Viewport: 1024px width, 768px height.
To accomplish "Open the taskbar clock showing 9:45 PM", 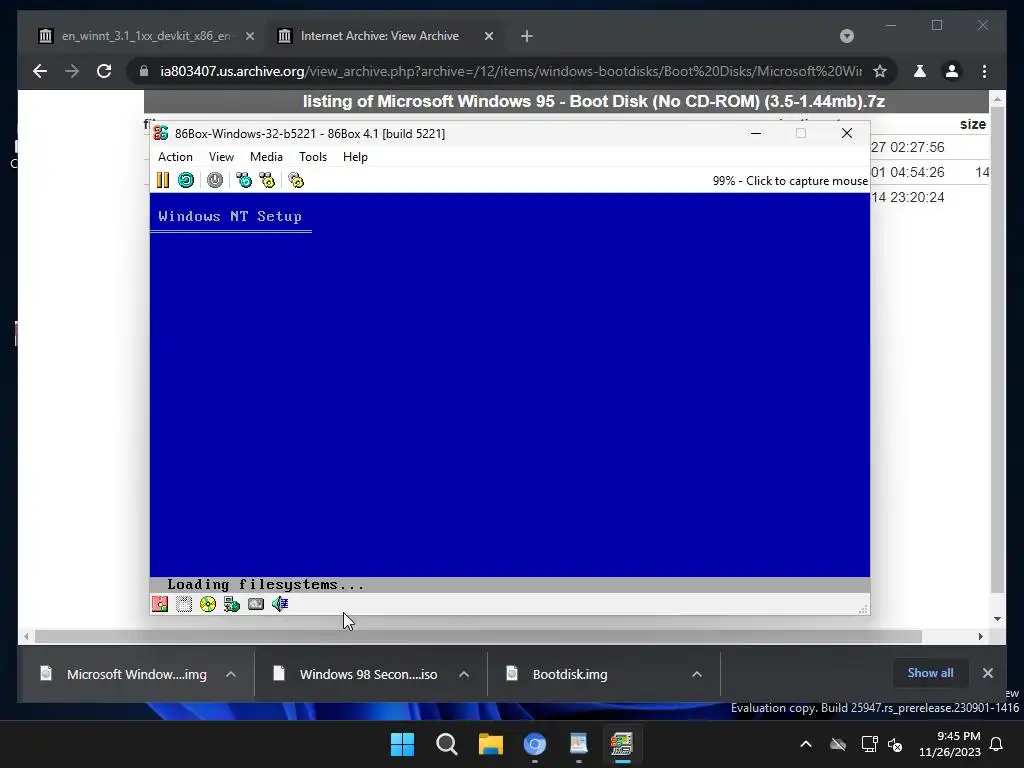I will pyautogui.click(x=950, y=744).
